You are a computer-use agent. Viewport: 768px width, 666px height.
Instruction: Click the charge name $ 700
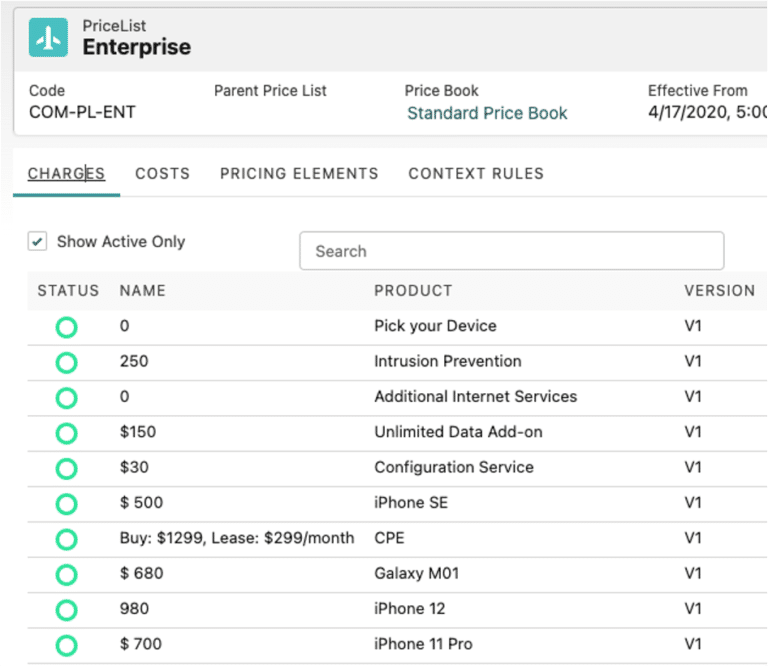click(x=141, y=643)
